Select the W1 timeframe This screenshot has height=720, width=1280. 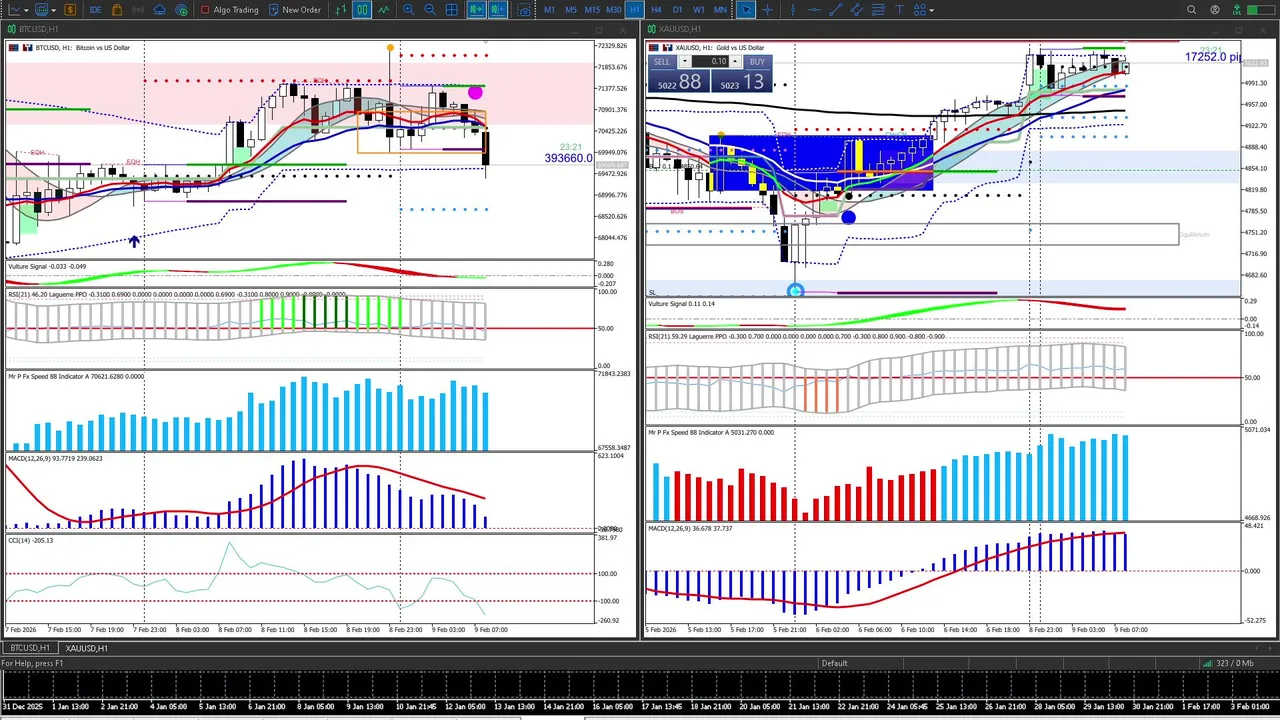(x=698, y=9)
